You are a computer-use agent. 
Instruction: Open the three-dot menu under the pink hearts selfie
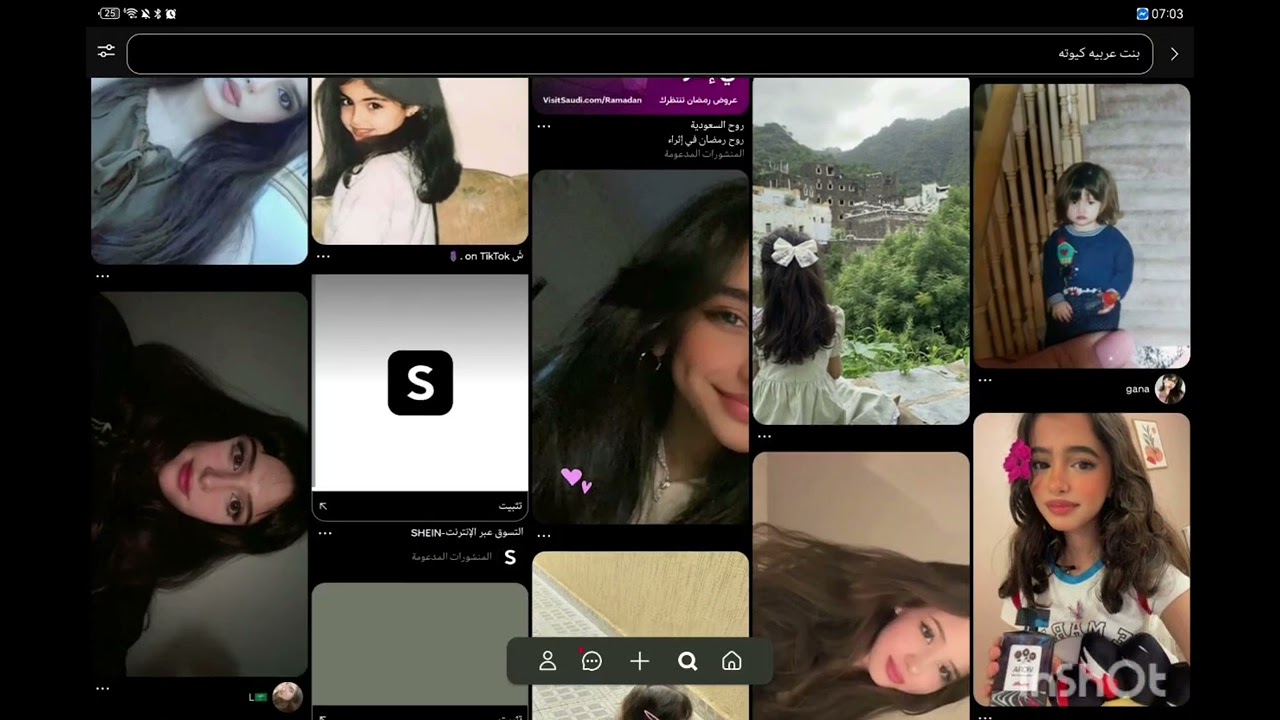click(x=544, y=535)
